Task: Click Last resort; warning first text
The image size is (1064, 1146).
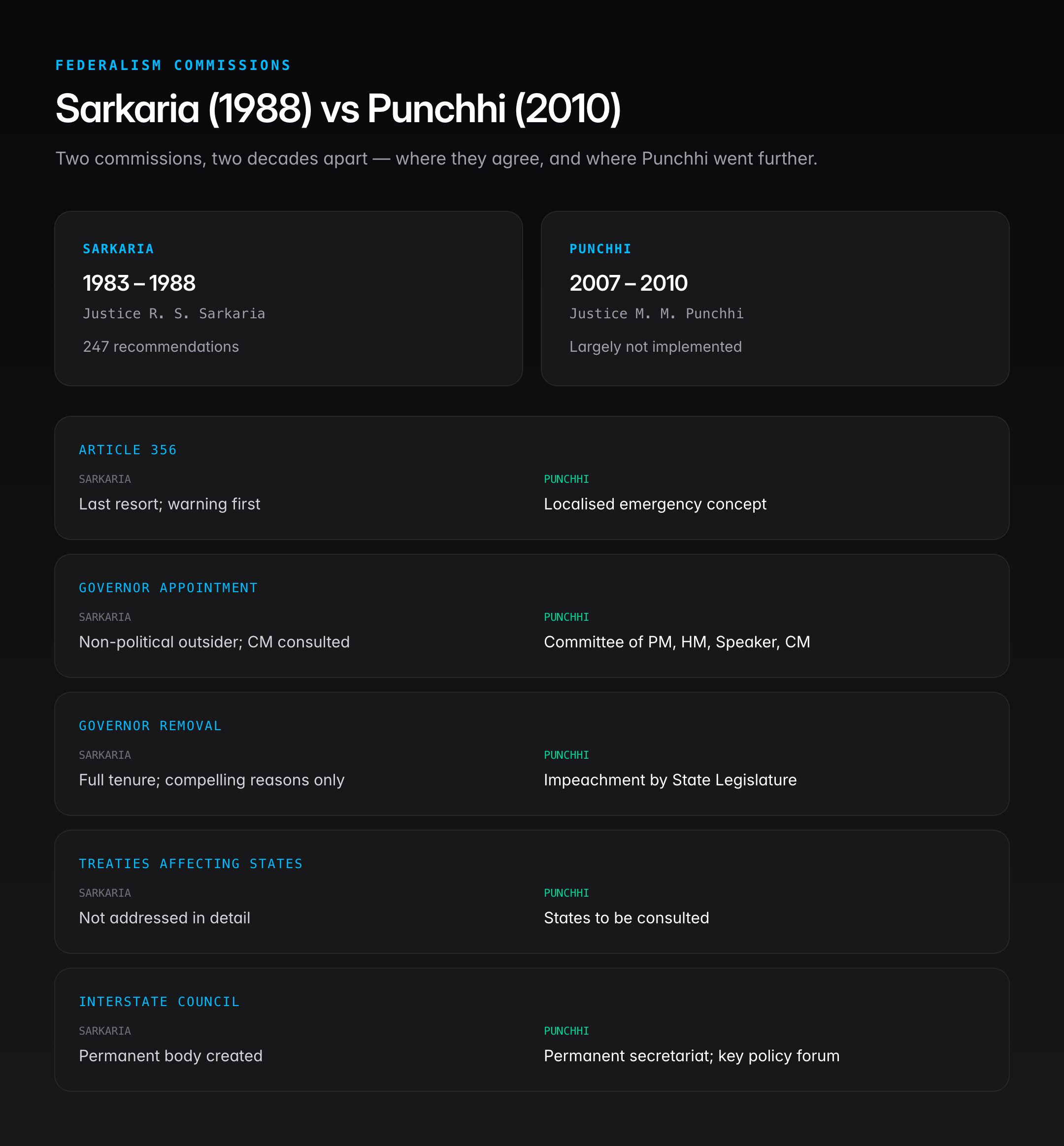Action: 169,504
